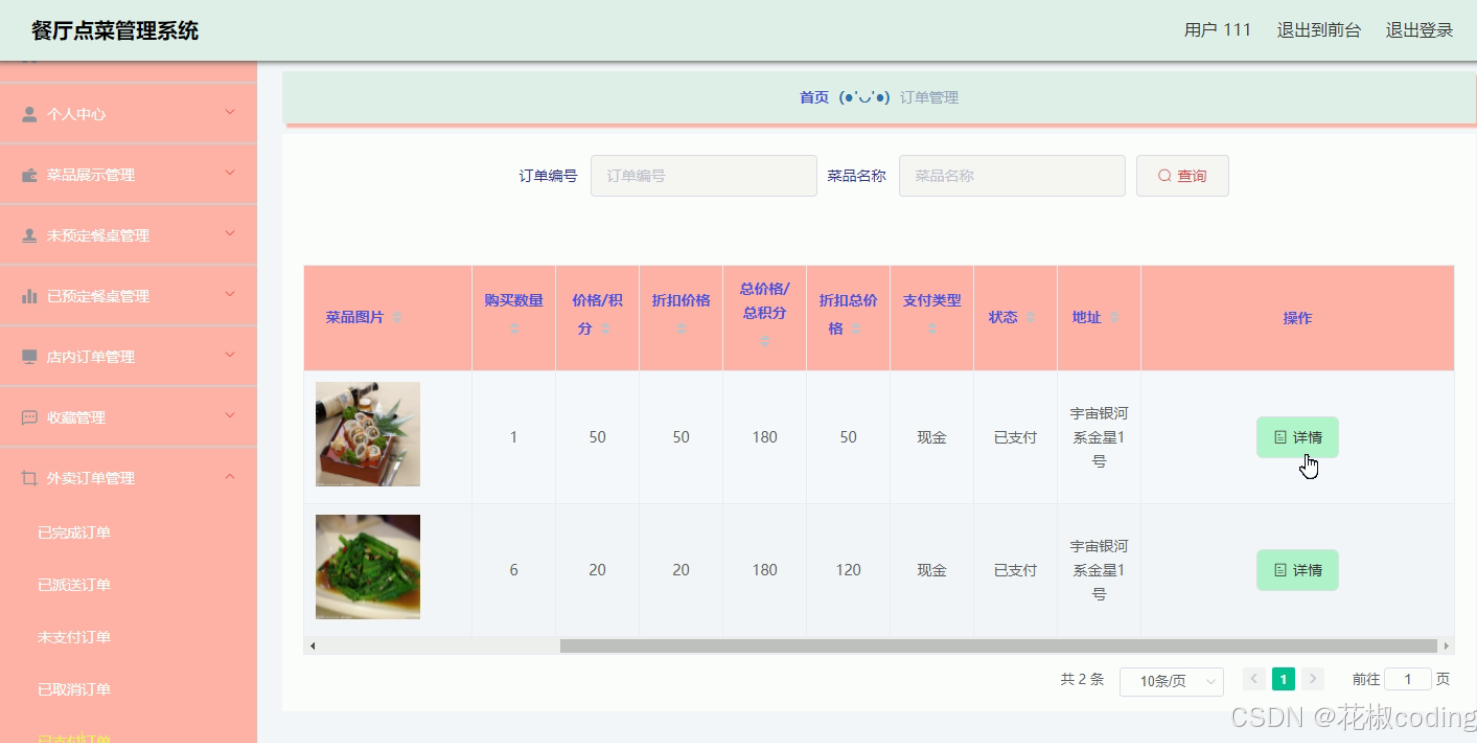Viewport: 1481px width, 743px height.
Task: Click the magnifier icon inside 查询 button
Action: coord(1163,175)
